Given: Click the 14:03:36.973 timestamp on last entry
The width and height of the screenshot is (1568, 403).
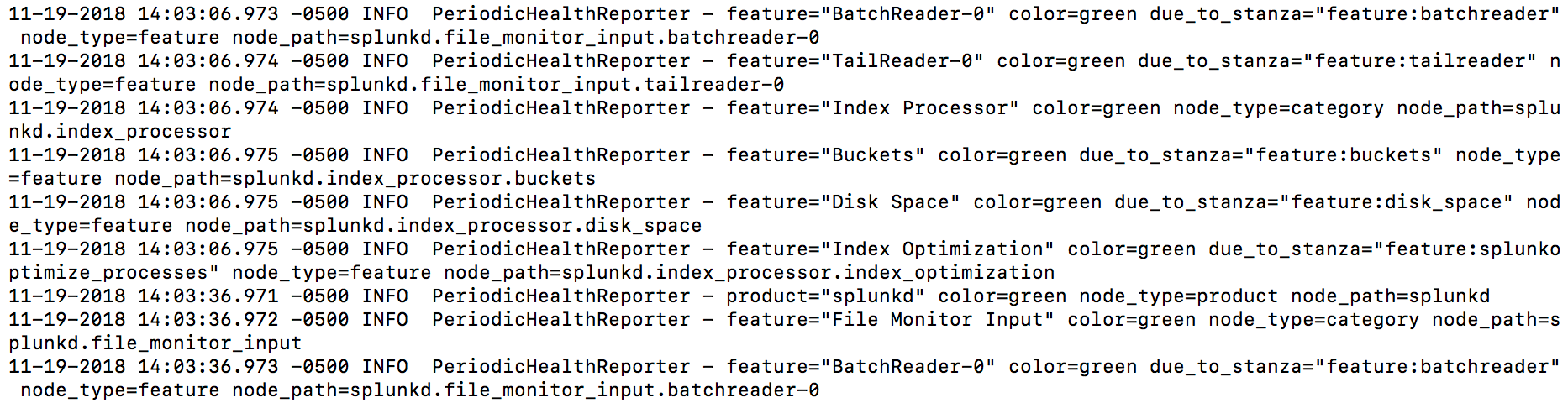Looking at the screenshot, I should 208,367.
